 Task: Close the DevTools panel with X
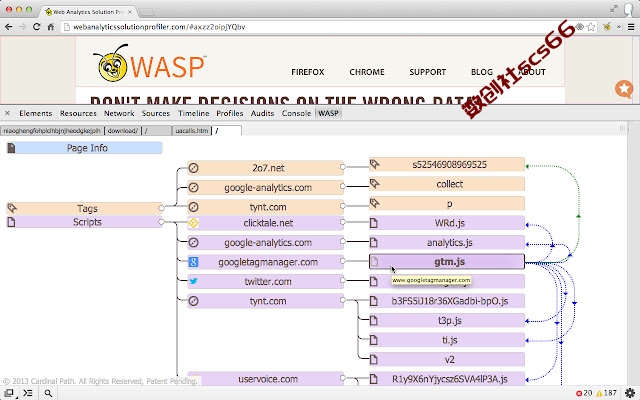pyautogui.click(x=7, y=113)
